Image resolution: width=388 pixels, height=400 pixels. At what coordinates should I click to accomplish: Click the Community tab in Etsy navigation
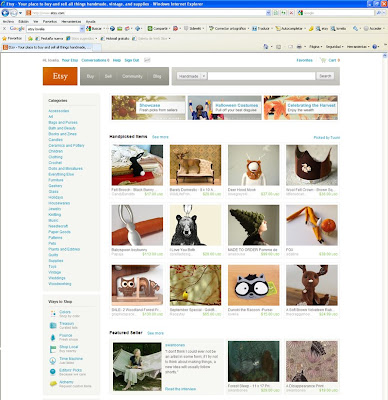click(132, 76)
